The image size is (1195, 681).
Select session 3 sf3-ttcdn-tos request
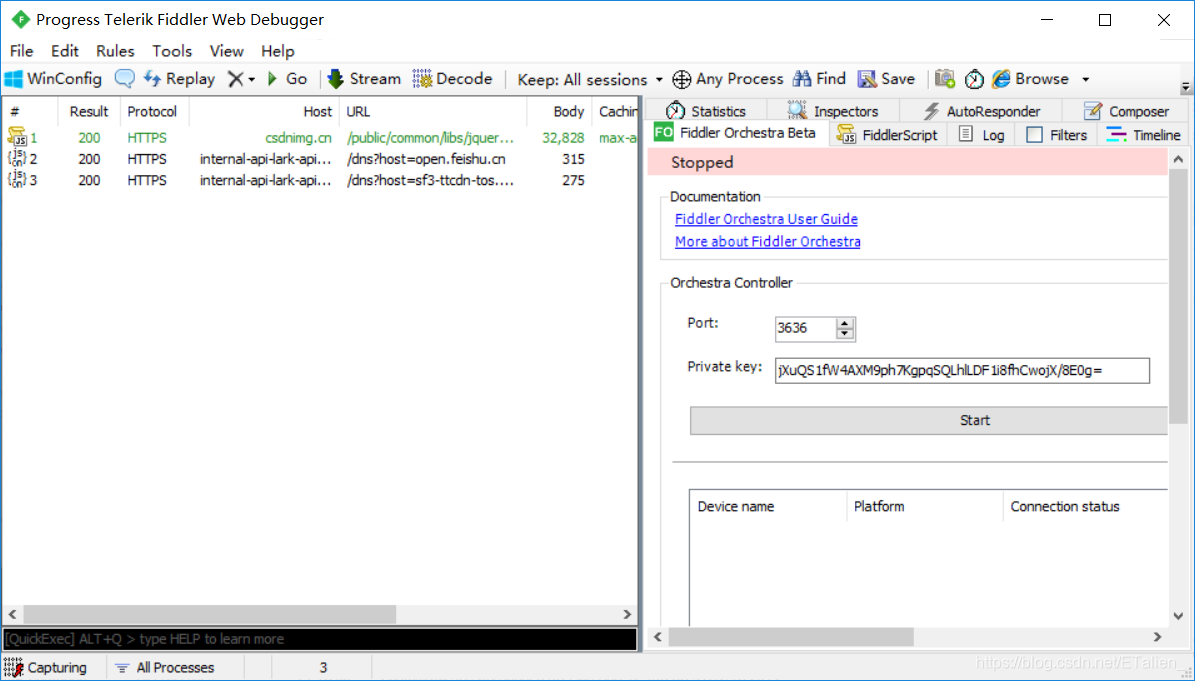pyautogui.click(x=320, y=181)
